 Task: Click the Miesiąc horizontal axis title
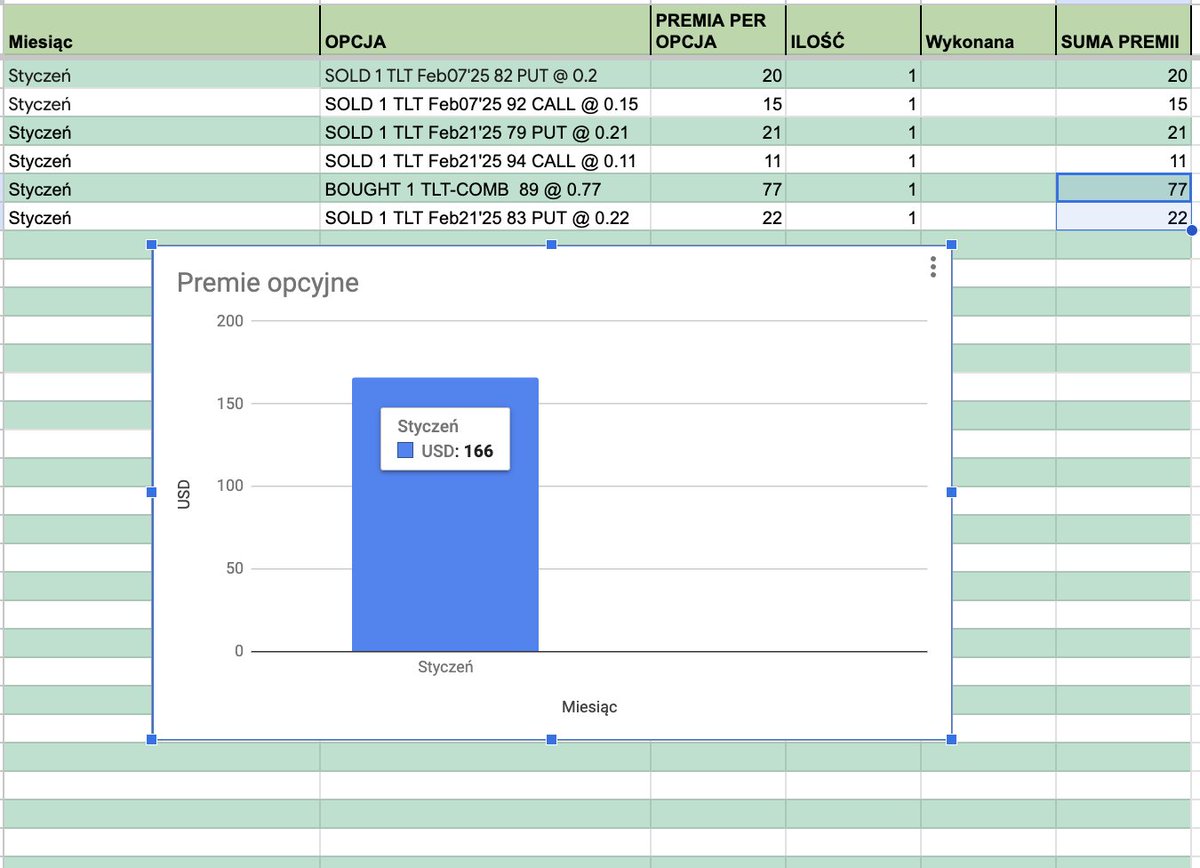[x=589, y=707]
